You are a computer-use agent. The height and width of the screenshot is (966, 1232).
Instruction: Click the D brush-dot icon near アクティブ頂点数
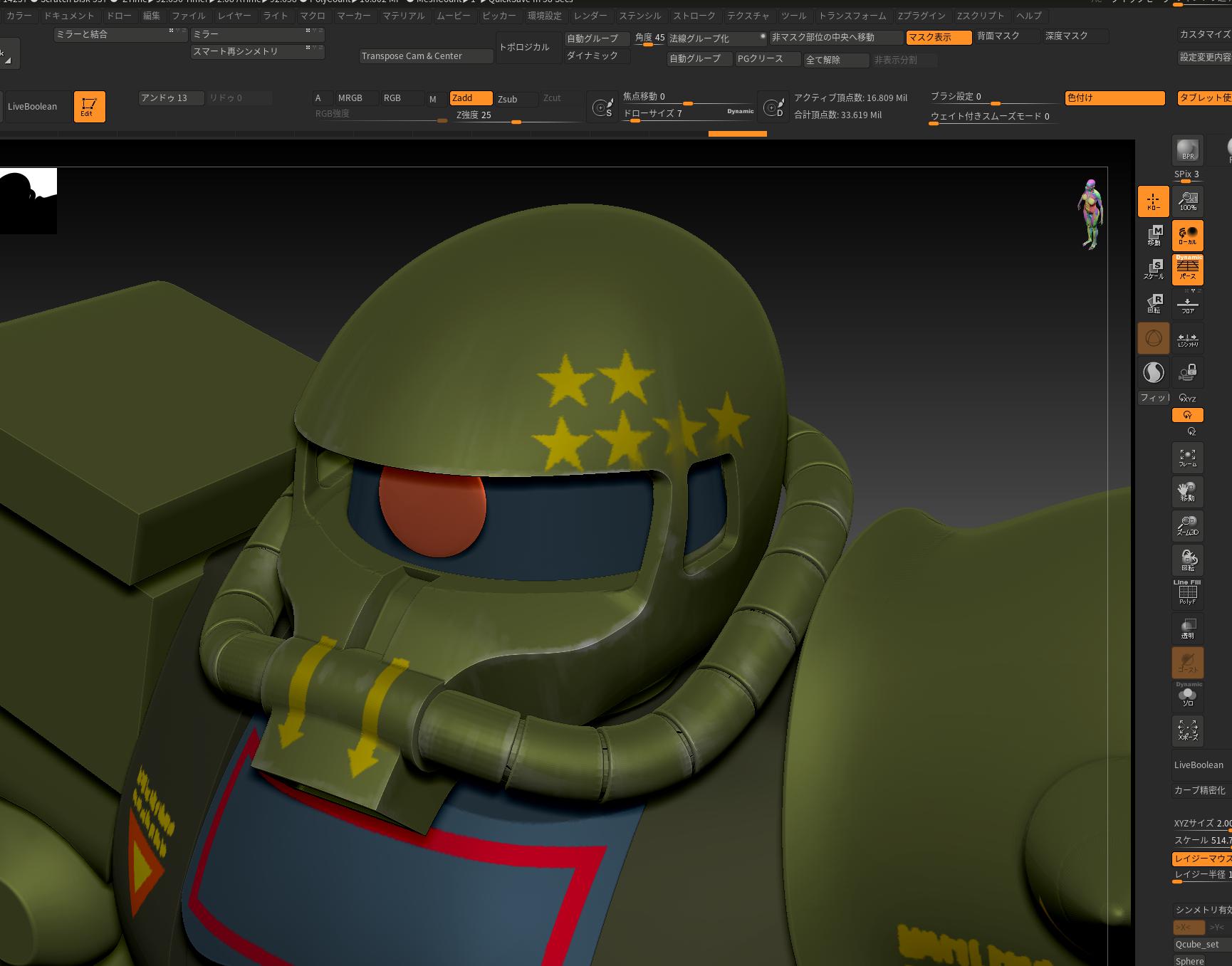click(773, 107)
